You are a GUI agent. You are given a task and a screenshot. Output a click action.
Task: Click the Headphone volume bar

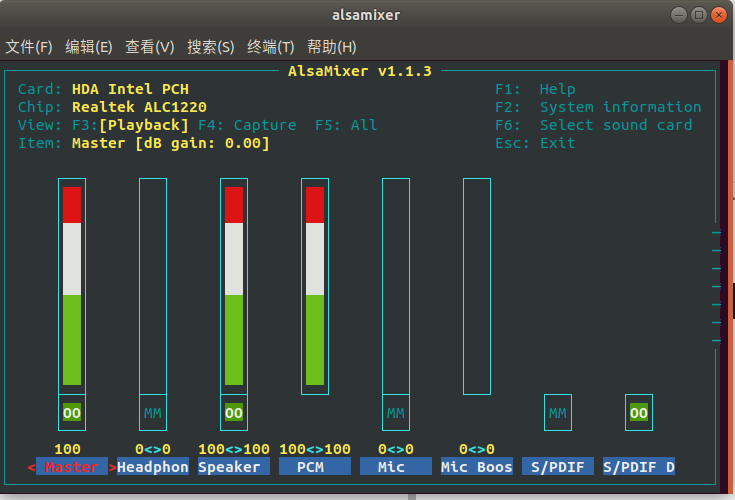point(153,286)
